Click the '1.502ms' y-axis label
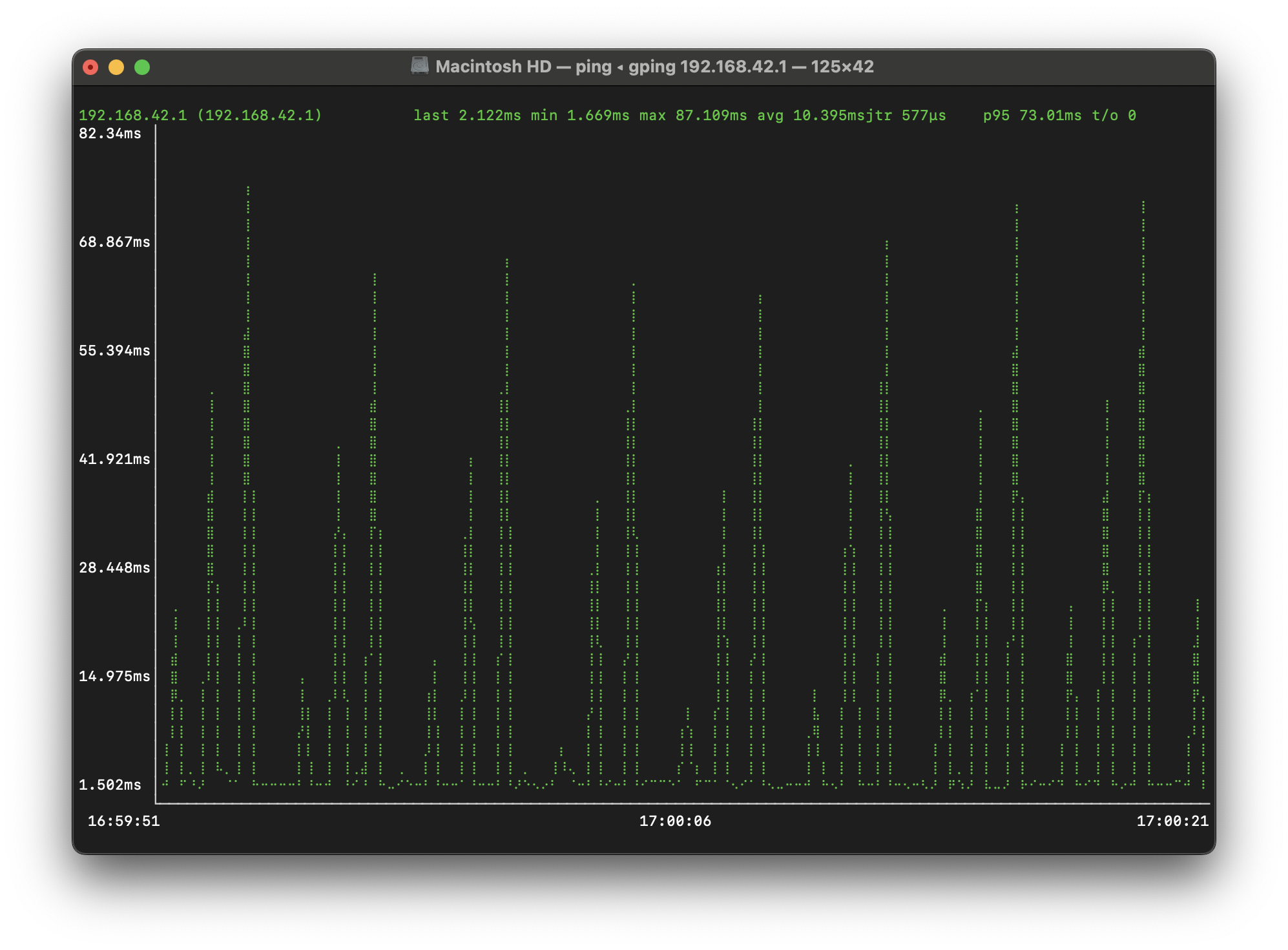This screenshot has height=950, width=1288. click(110, 785)
